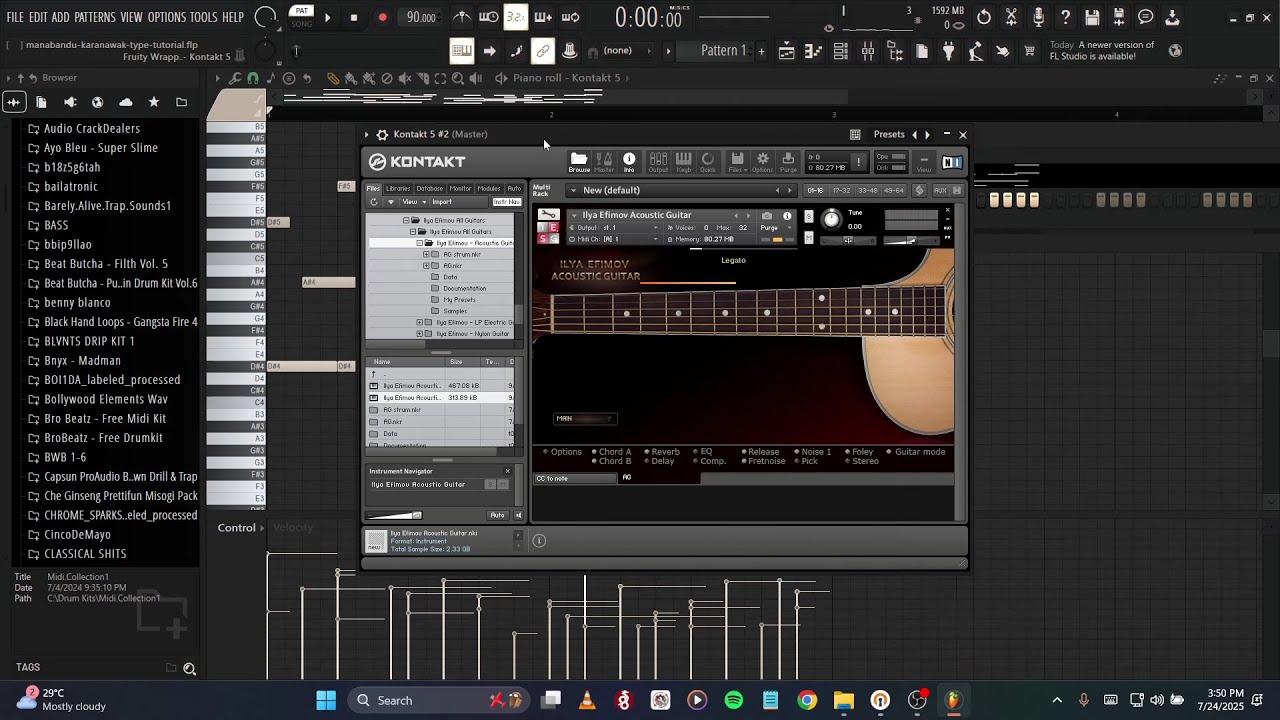Viewport: 1280px width, 720px height.
Task: Open the Kontakt Browse panel button
Action: click(579, 162)
